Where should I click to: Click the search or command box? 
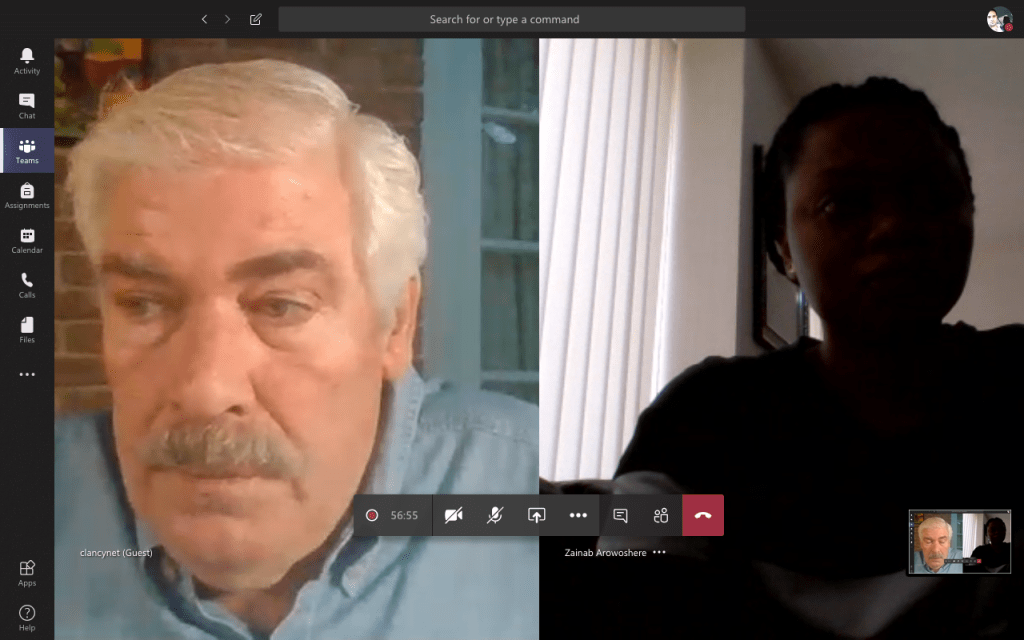point(511,19)
